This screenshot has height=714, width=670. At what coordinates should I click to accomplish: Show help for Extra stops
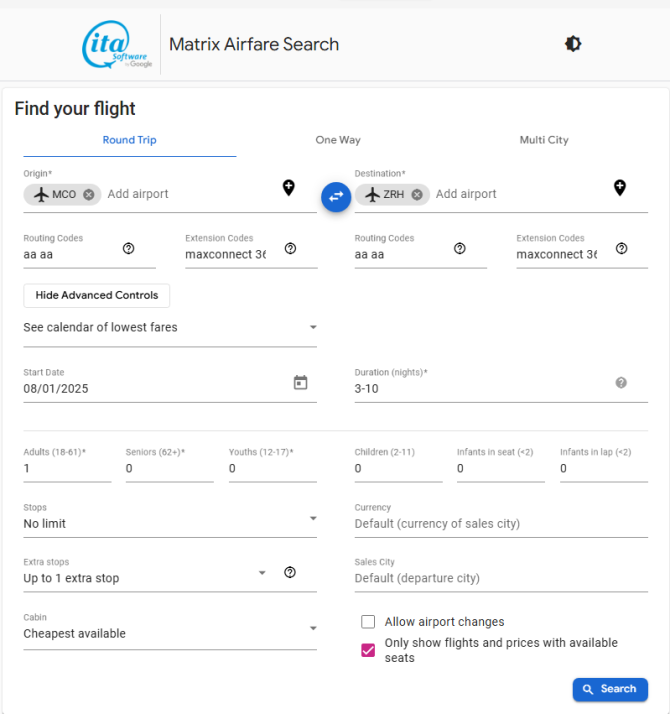pyautogui.click(x=290, y=572)
